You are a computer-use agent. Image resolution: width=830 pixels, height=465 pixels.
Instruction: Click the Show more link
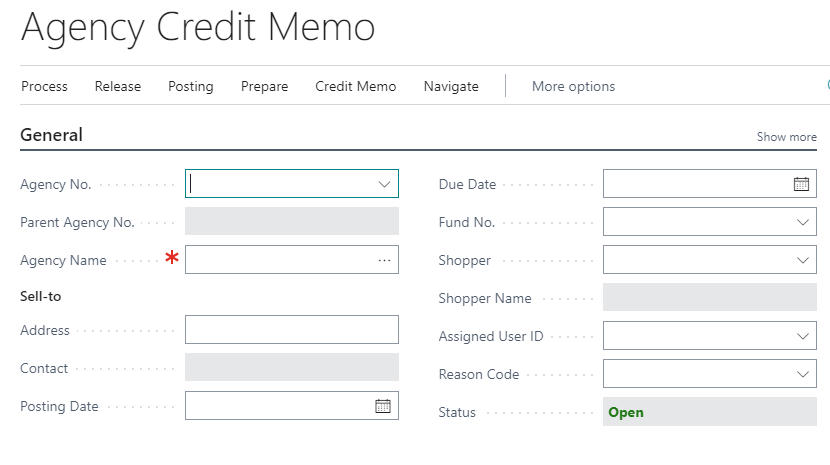click(x=786, y=137)
